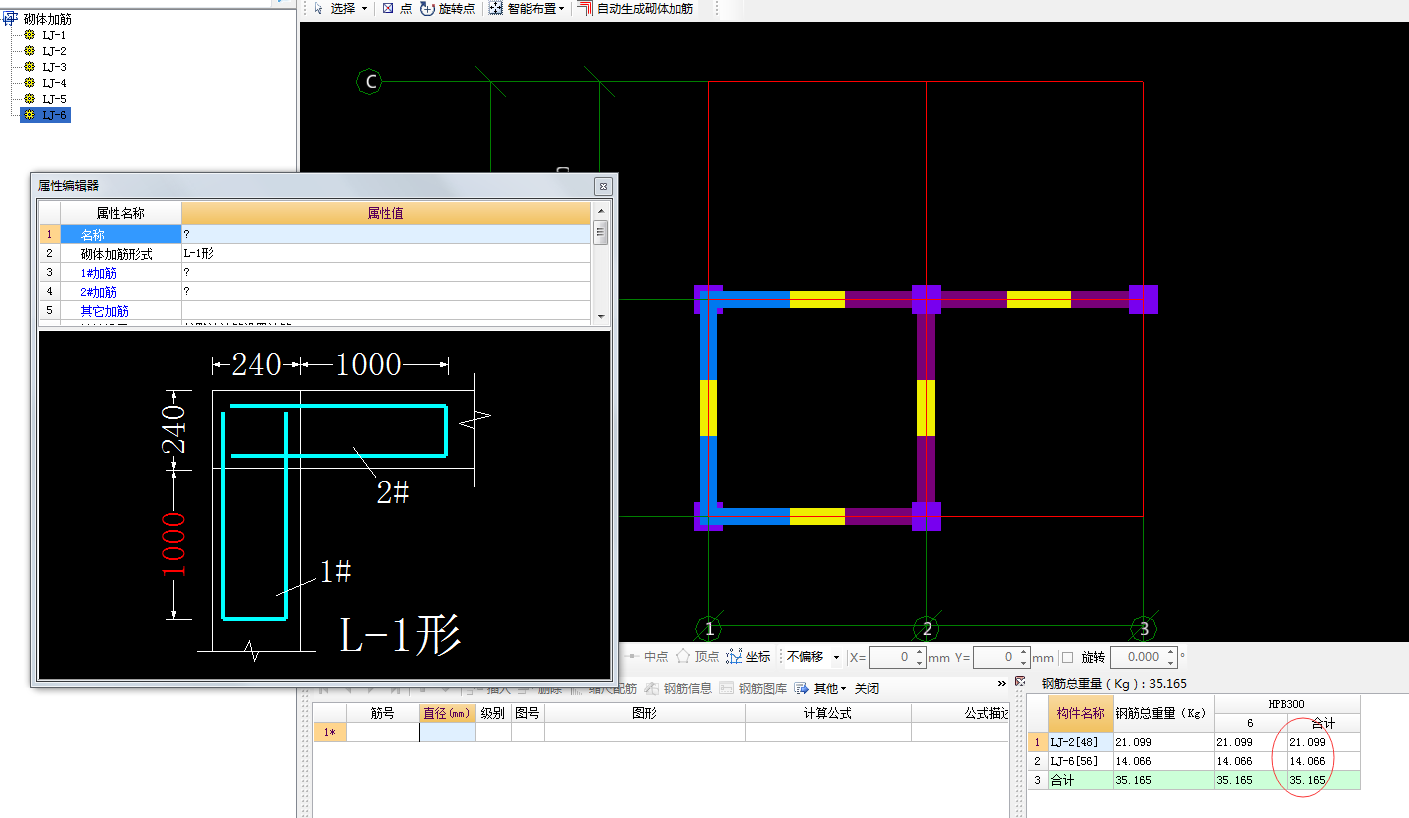
Task: Click the 直径(mm) column header
Action: click(447, 713)
